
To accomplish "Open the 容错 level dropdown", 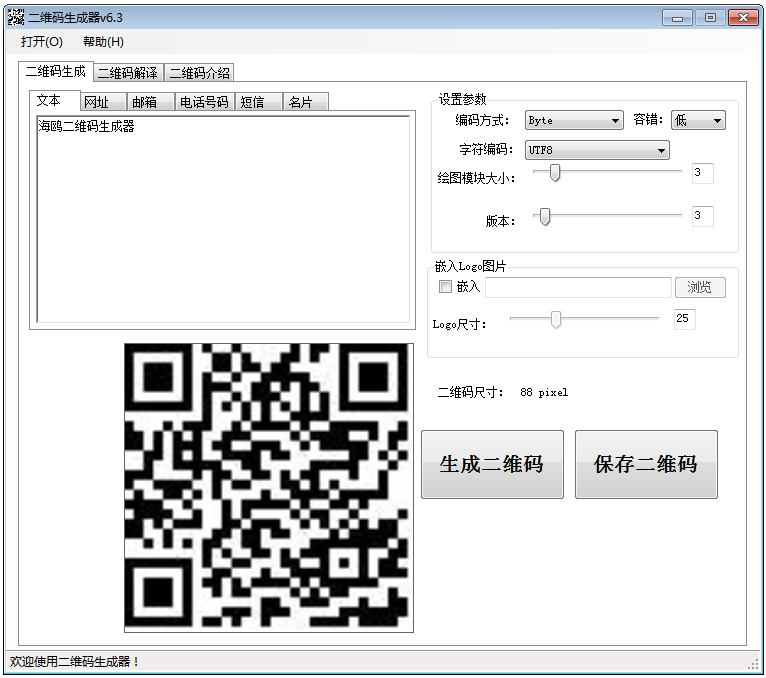I will (x=698, y=121).
